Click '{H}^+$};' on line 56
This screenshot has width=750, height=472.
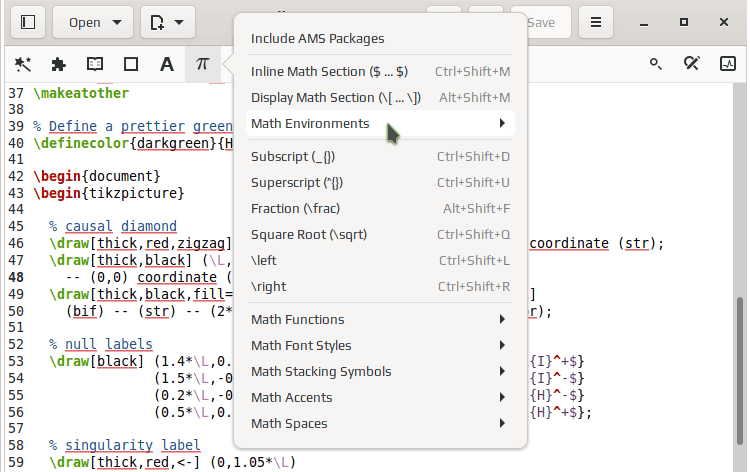click(561, 412)
